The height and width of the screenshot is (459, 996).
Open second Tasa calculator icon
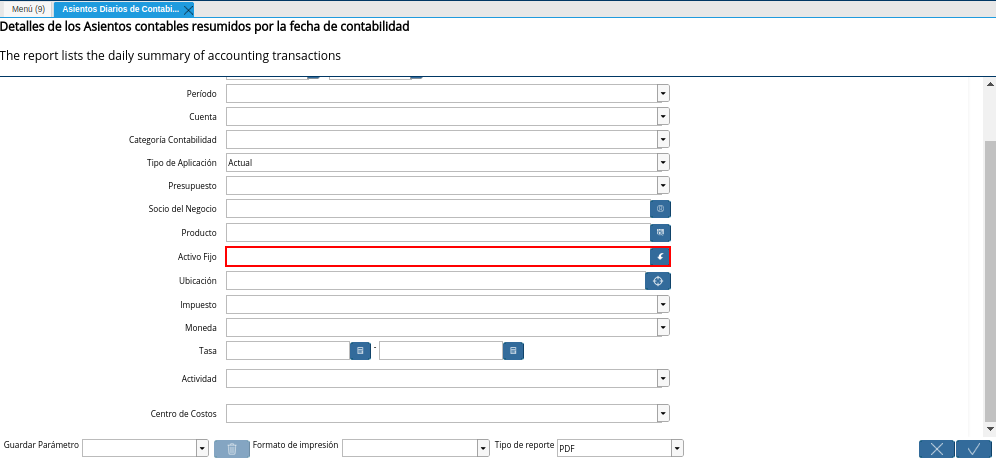click(513, 350)
